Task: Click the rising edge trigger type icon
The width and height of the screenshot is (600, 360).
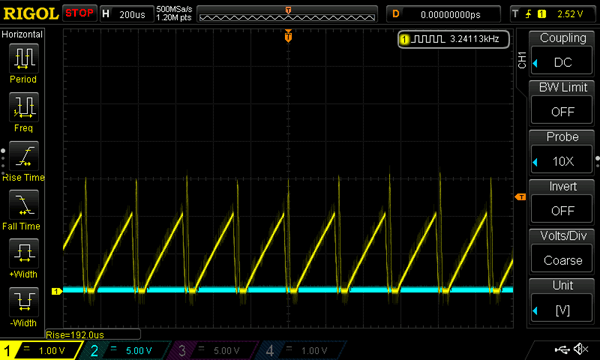Action: click(528, 14)
